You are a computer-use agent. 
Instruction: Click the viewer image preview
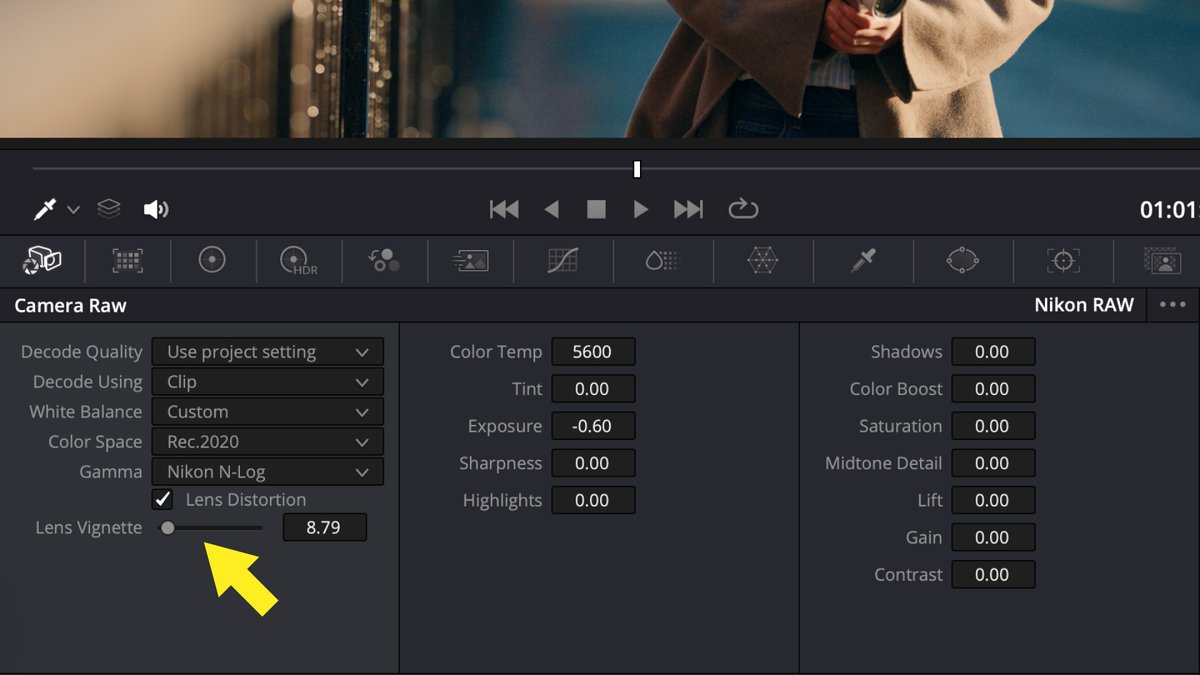pyautogui.click(x=600, y=68)
